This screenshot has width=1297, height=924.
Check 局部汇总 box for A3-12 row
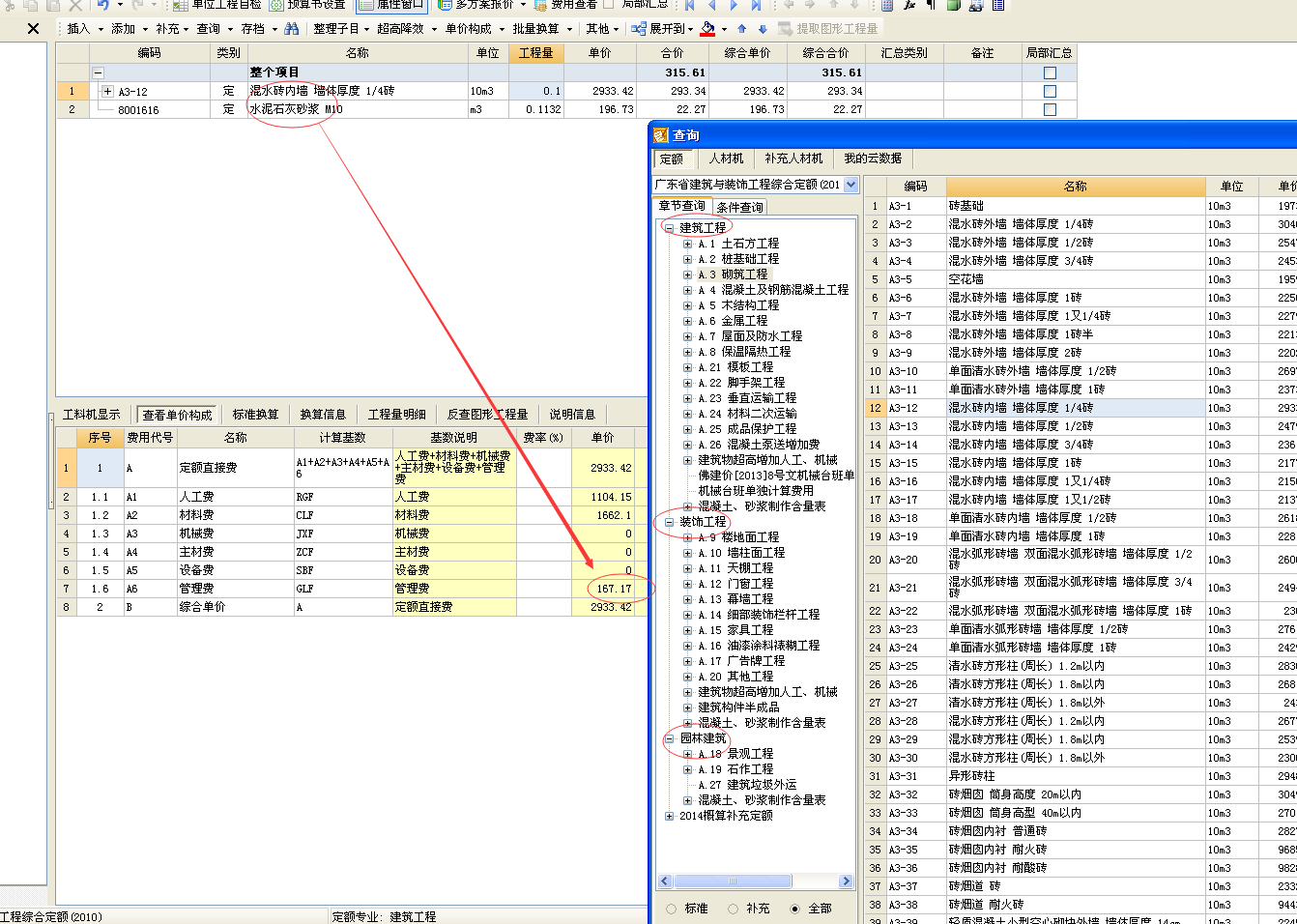[1050, 91]
